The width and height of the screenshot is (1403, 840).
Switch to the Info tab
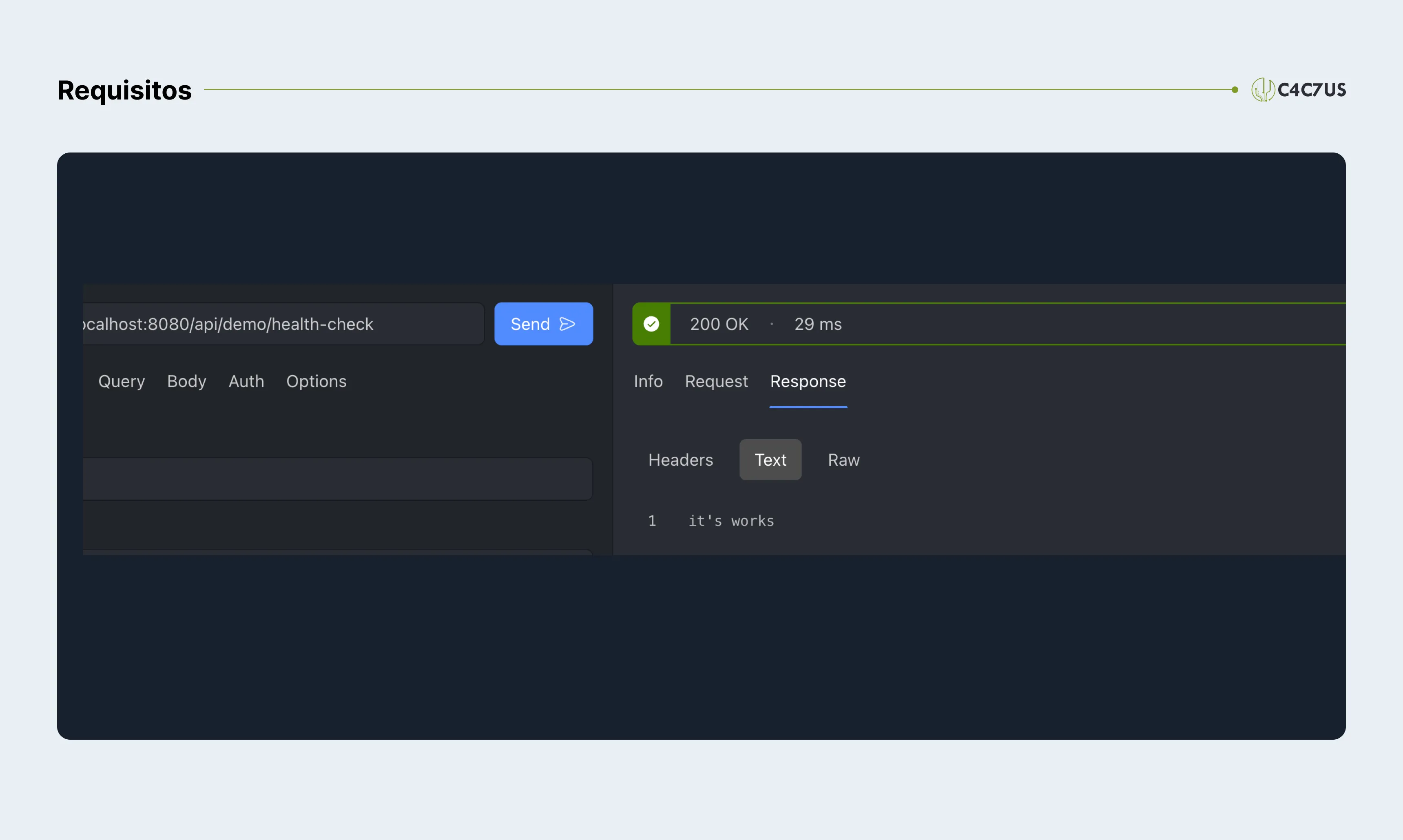click(x=648, y=382)
